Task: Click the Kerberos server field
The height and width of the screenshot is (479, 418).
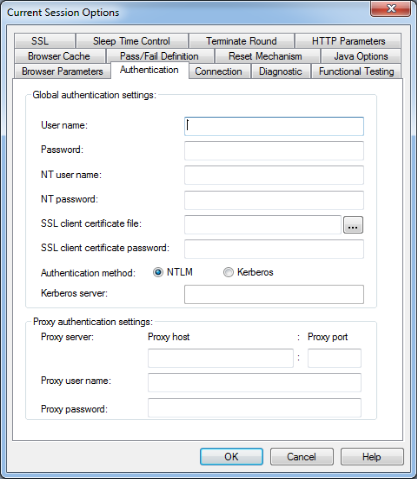Action: 274,294
